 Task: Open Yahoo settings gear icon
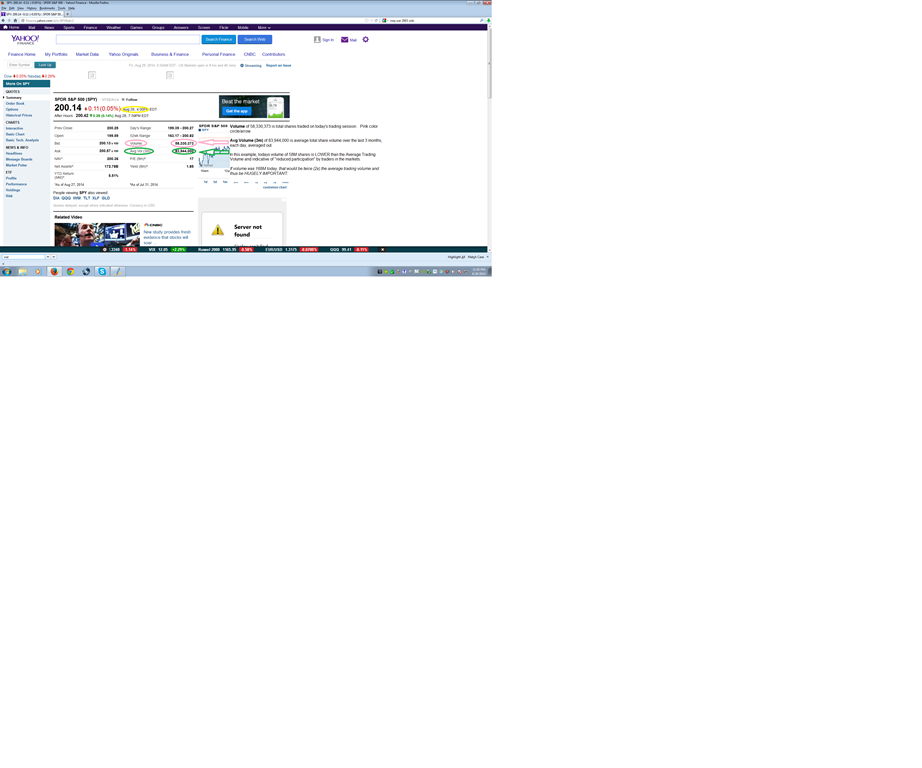pos(366,39)
